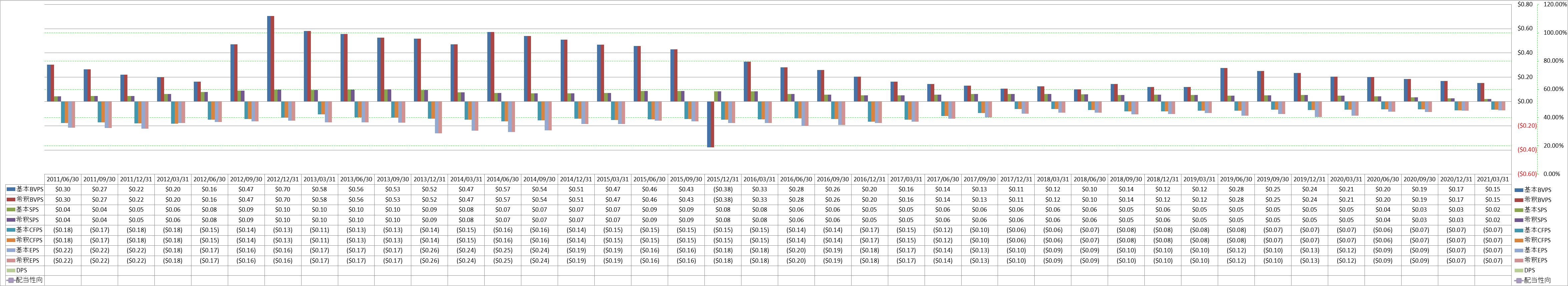Image resolution: width=1568 pixels, height=286 pixels.
Task: Click green 基本SPS swatch in chart legend
Action: [1518, 209]
